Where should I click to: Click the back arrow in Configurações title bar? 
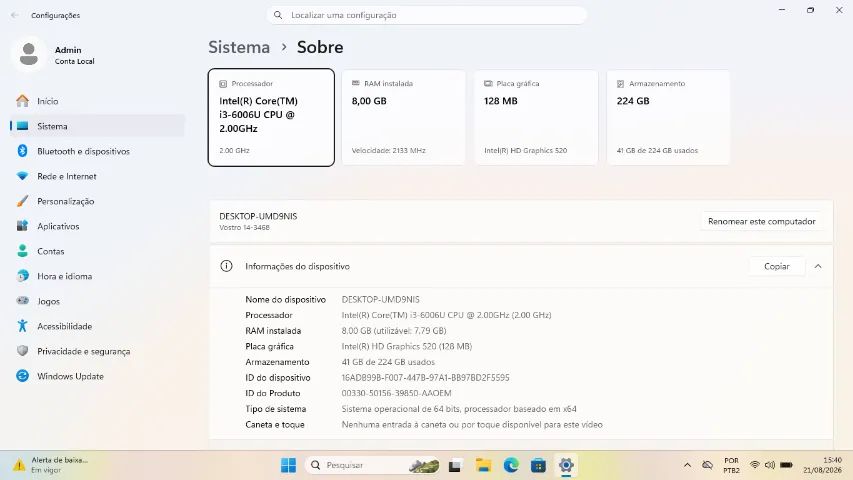15,15
